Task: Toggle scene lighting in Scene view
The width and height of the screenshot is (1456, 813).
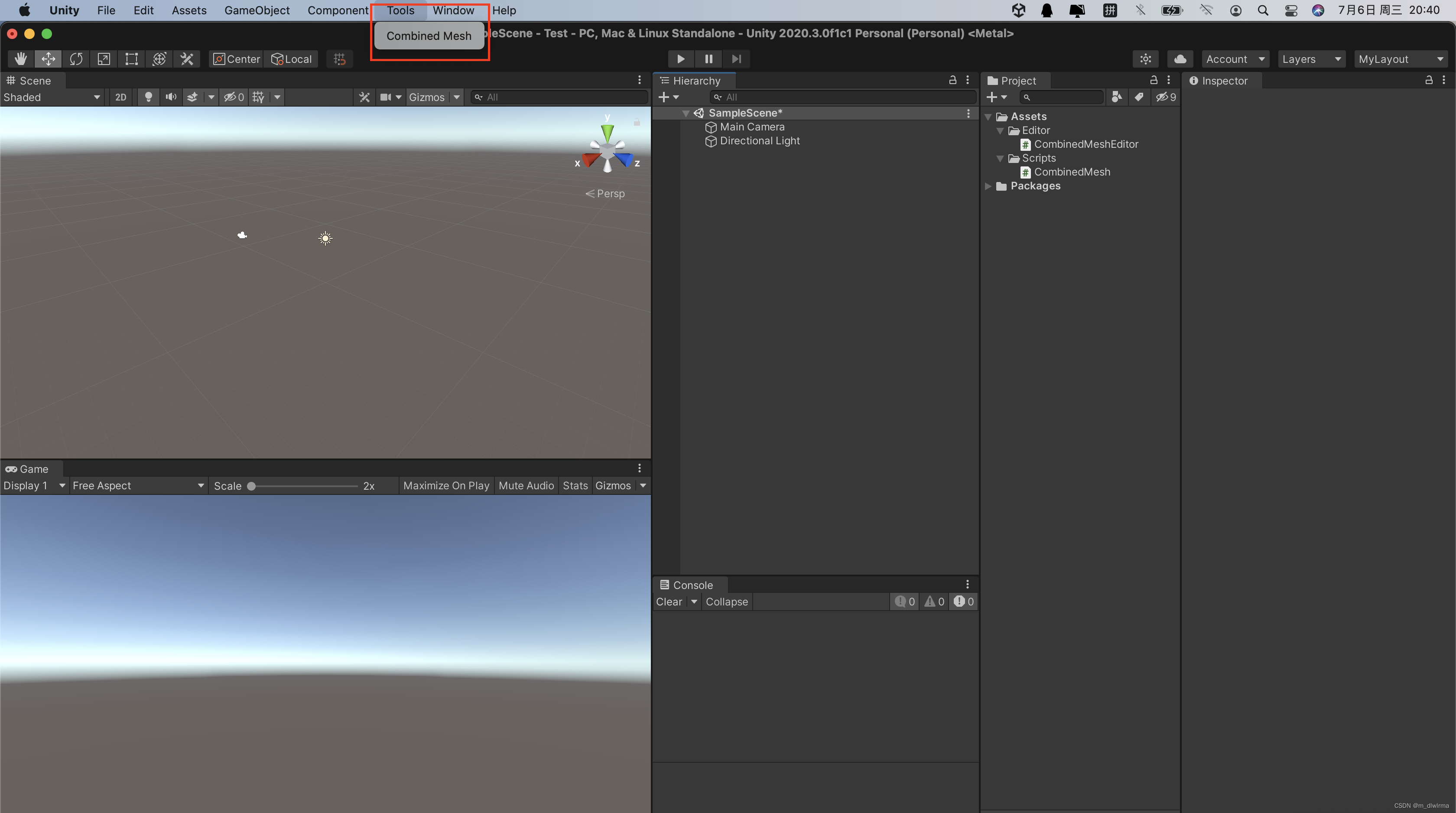Action: (x=148, y=97)
